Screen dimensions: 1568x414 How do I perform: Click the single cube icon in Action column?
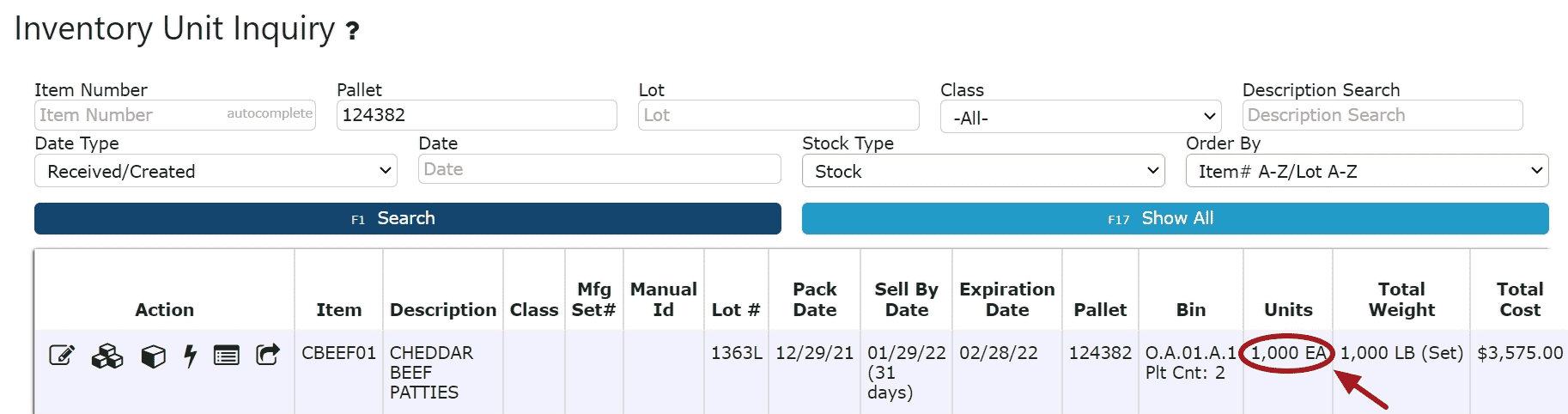[x=153, y=356]
